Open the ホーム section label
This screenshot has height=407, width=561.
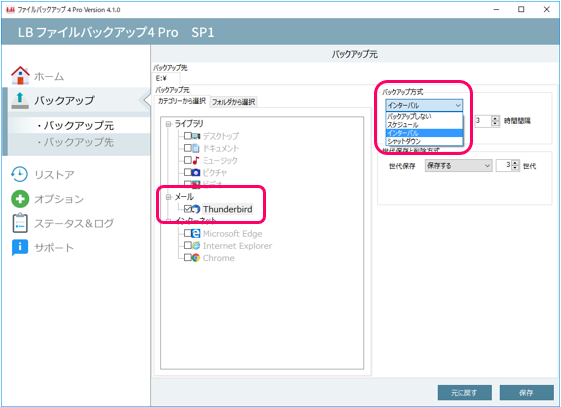pos(49,76)
